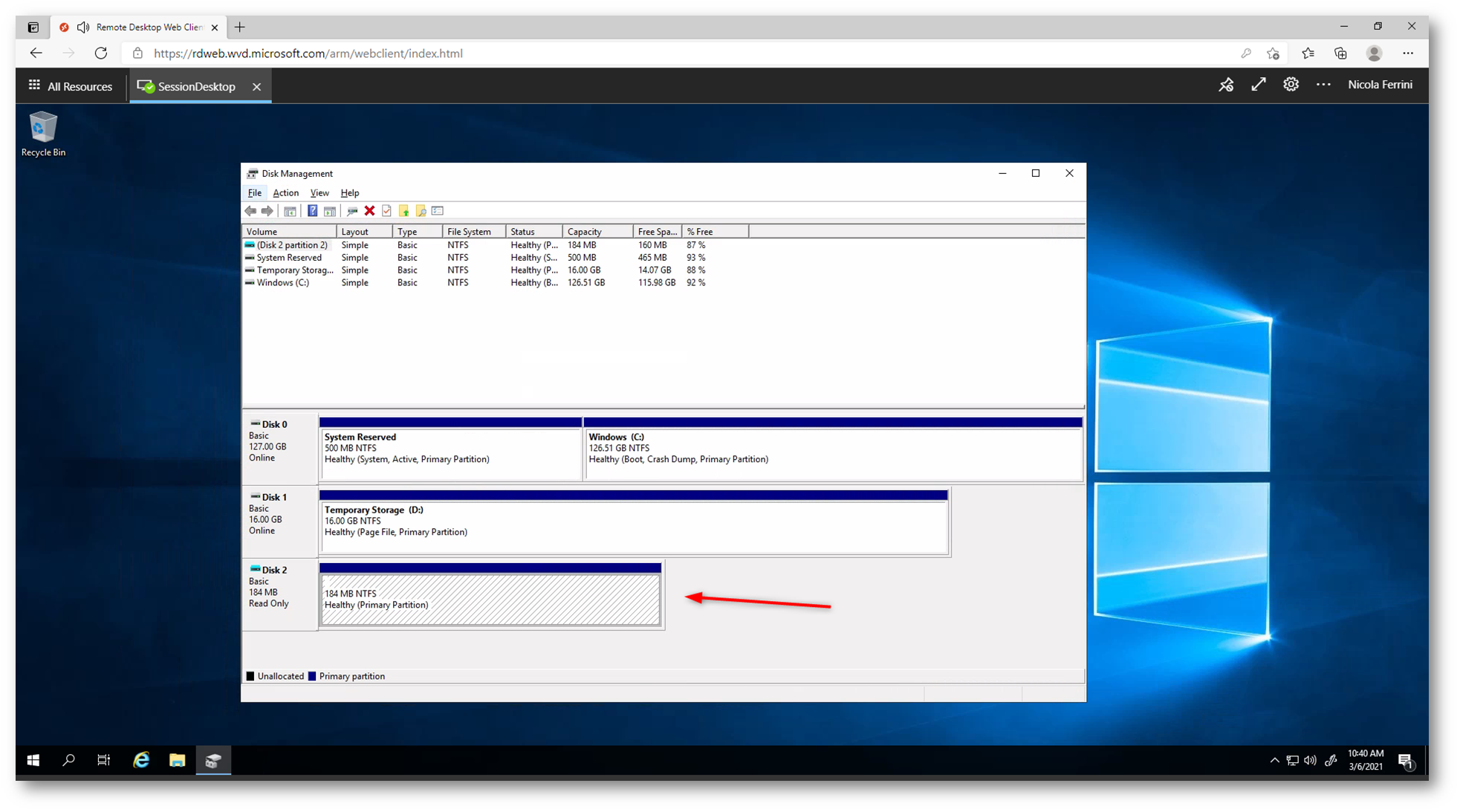Screen dimensions: 1460x812
Task: Open a new browser tab with plus
Action: point(240,27)
